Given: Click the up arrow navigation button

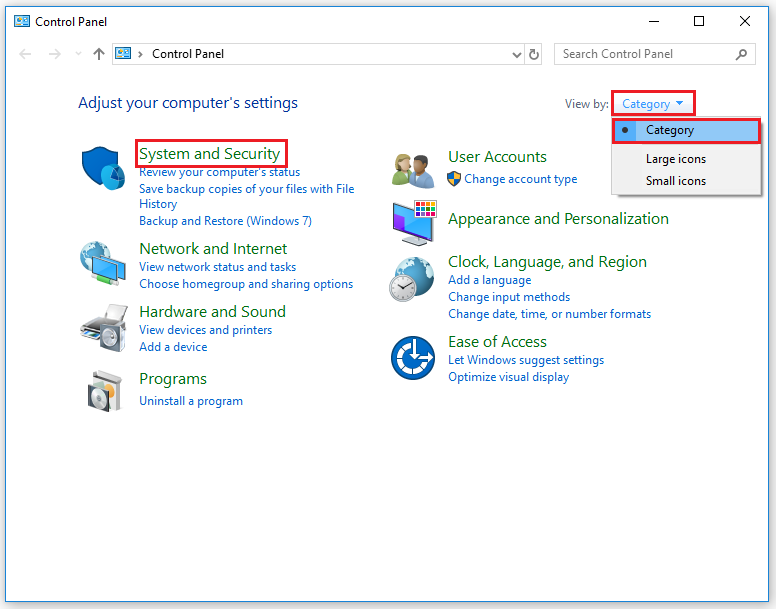Looking at the screenshot, I should coord(98,54).
